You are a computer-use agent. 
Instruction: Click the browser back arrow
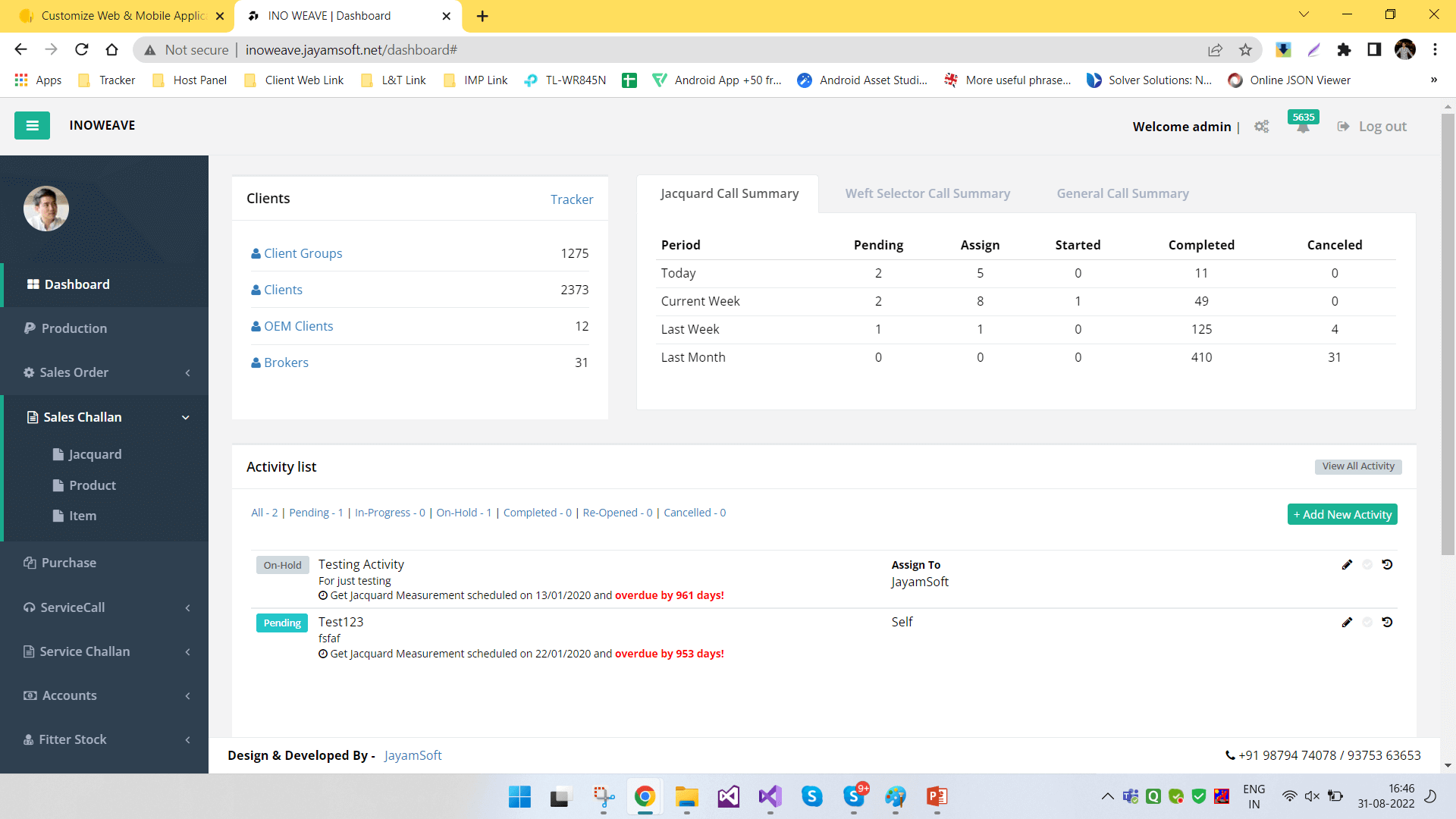coord(20,49)
